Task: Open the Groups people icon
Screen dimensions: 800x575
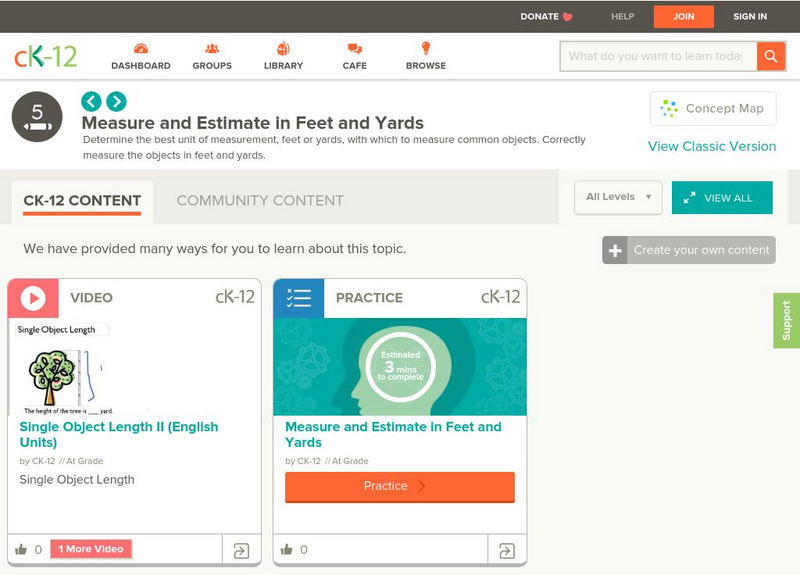Action: 212,49
